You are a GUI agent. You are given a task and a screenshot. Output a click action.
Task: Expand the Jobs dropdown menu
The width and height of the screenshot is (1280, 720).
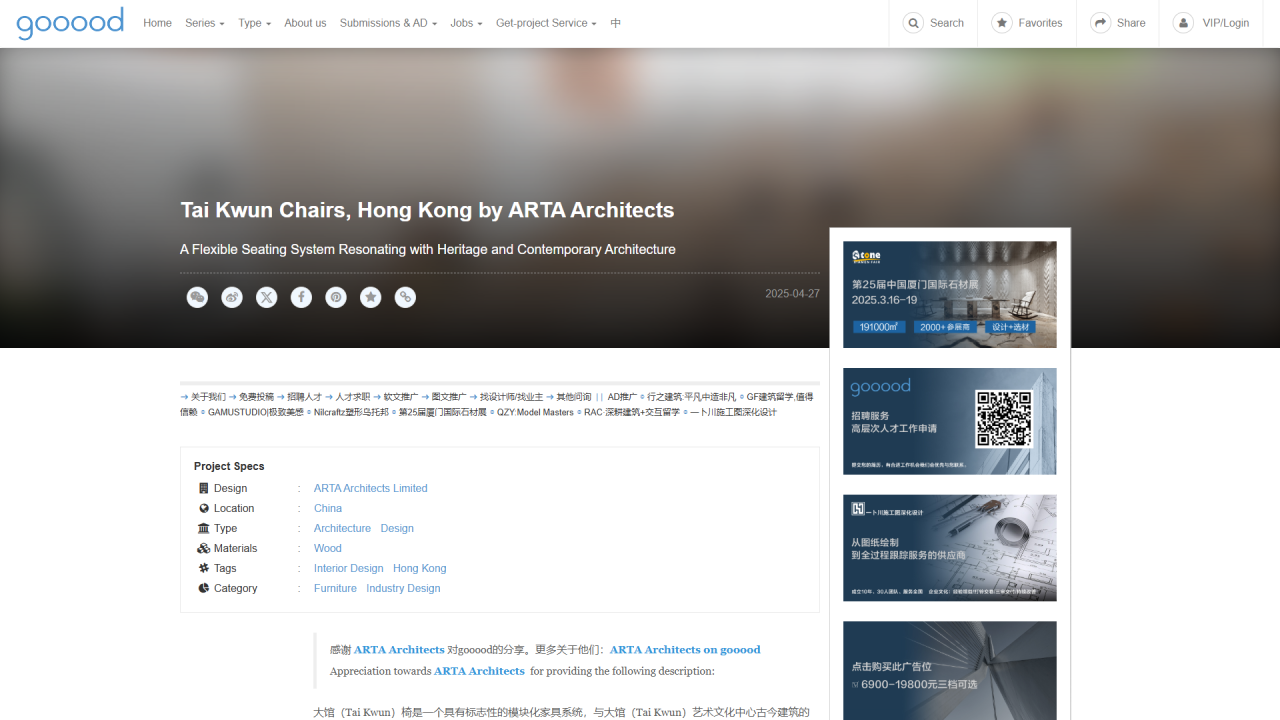[x=466, y=23]
